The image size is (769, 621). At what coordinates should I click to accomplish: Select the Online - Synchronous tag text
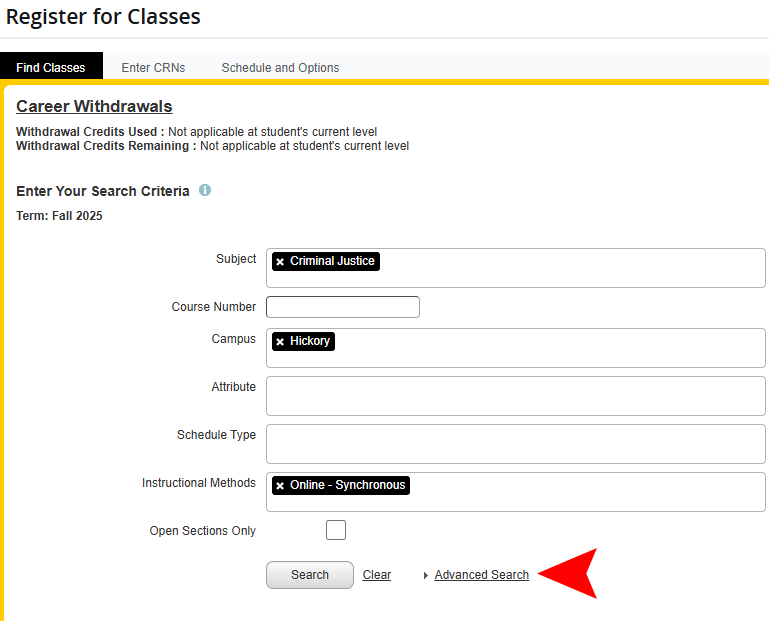coord(348,485)
